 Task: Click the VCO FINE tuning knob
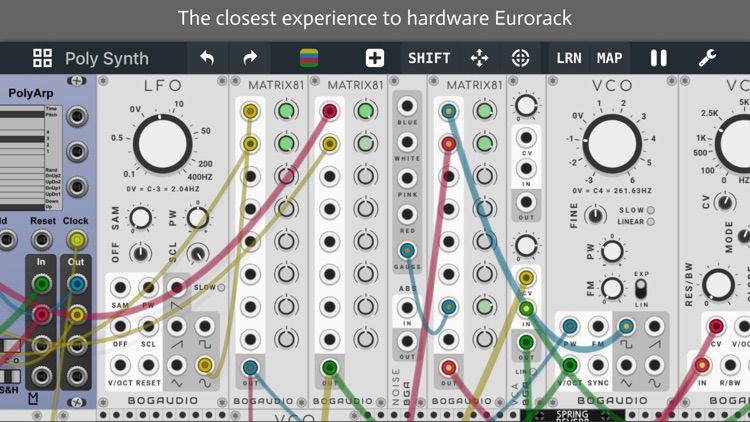click(595, 215)
